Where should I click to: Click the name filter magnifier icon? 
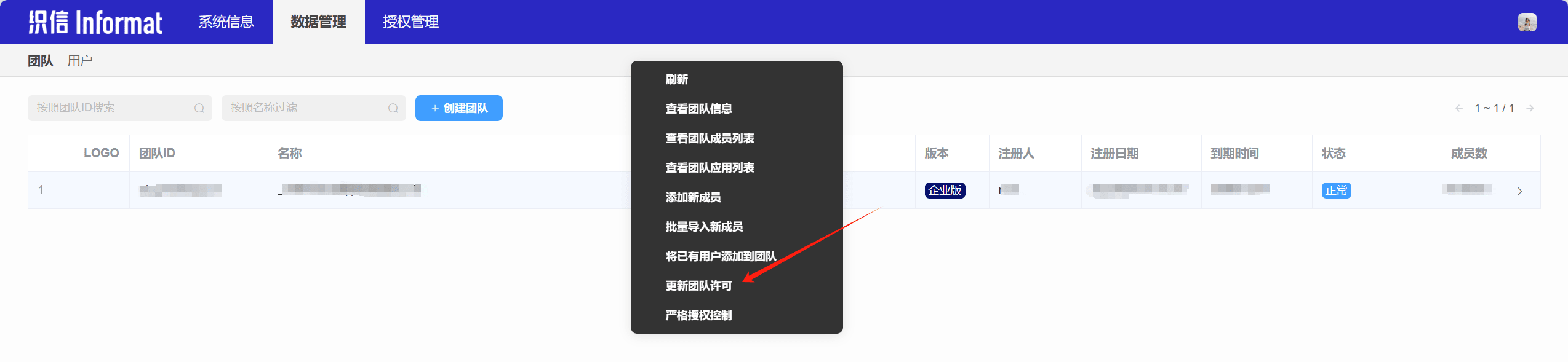393,108
